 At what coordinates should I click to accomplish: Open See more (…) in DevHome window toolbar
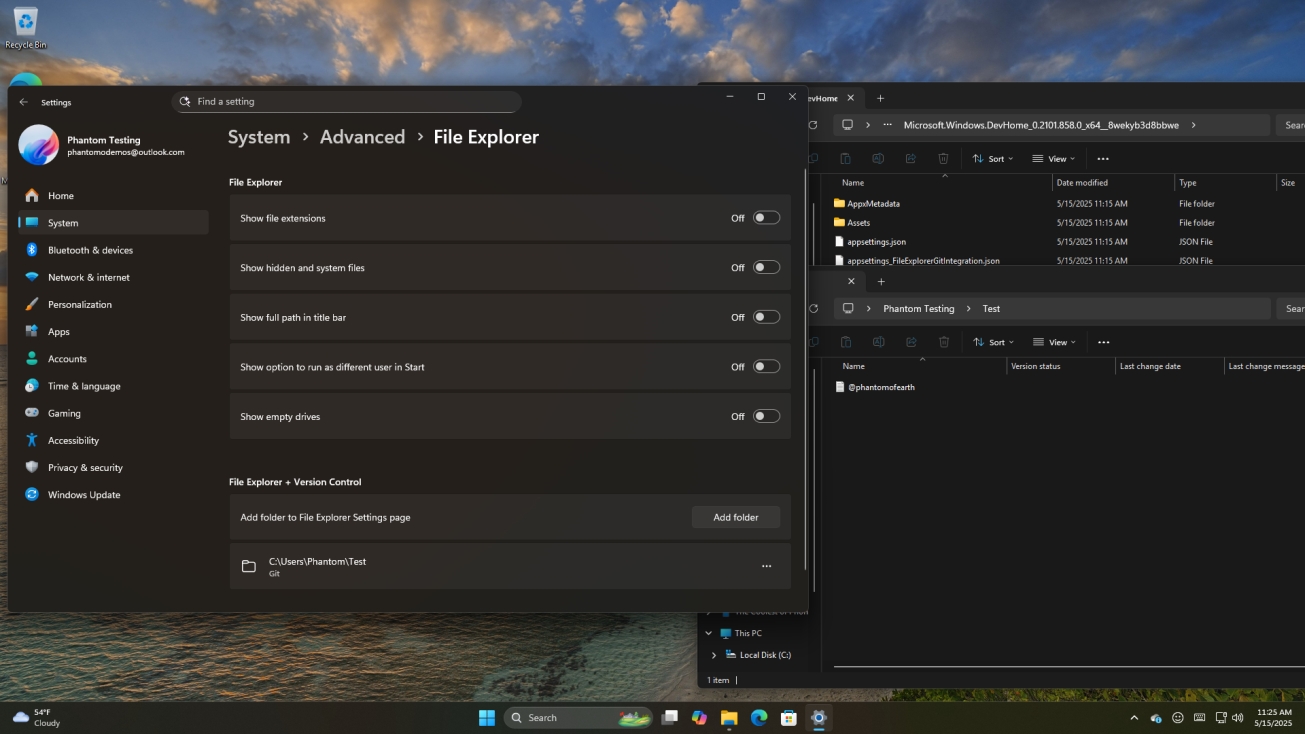tap(1103, 159)
